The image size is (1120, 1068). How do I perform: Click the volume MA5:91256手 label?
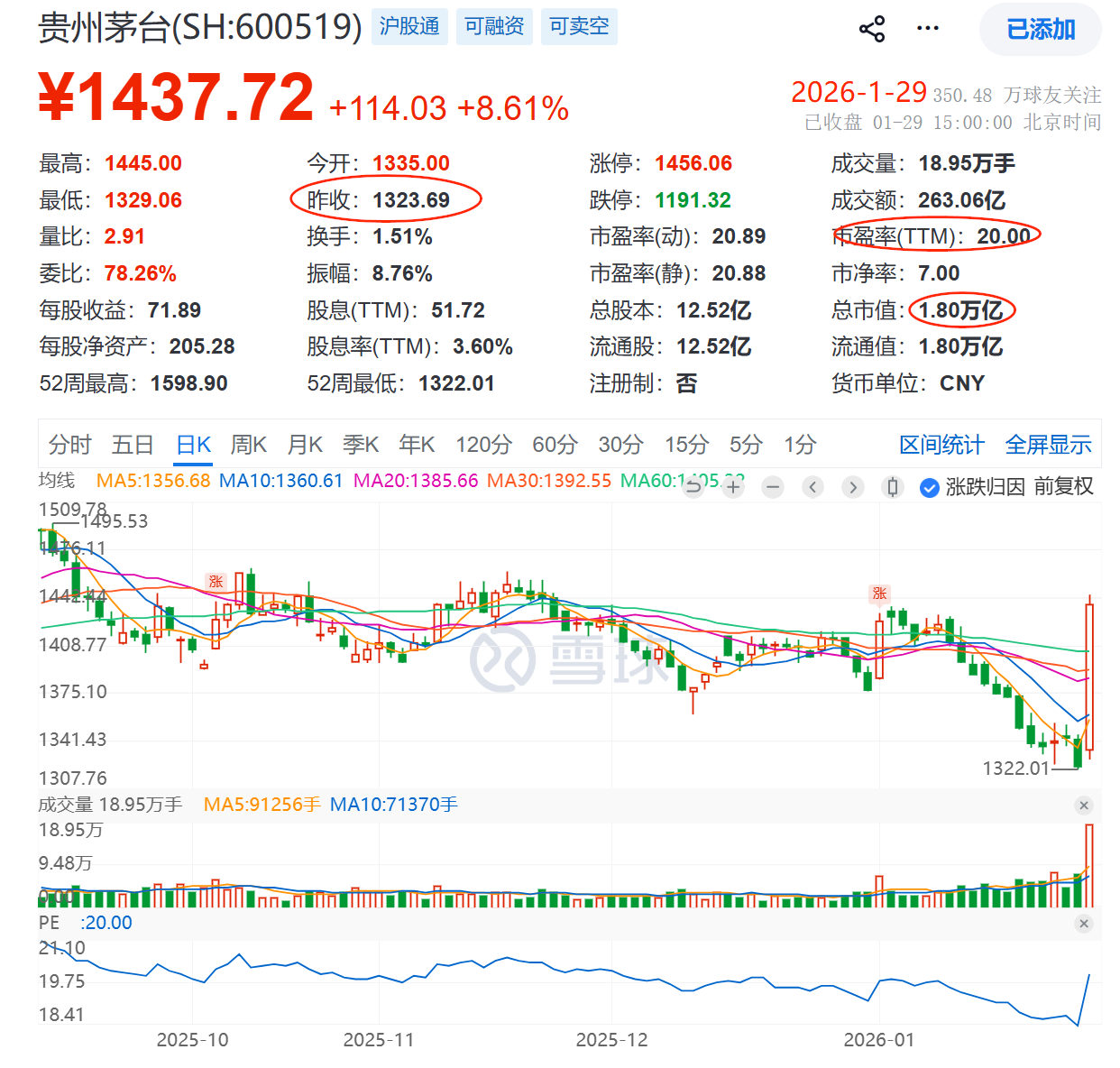coord(262,805)
